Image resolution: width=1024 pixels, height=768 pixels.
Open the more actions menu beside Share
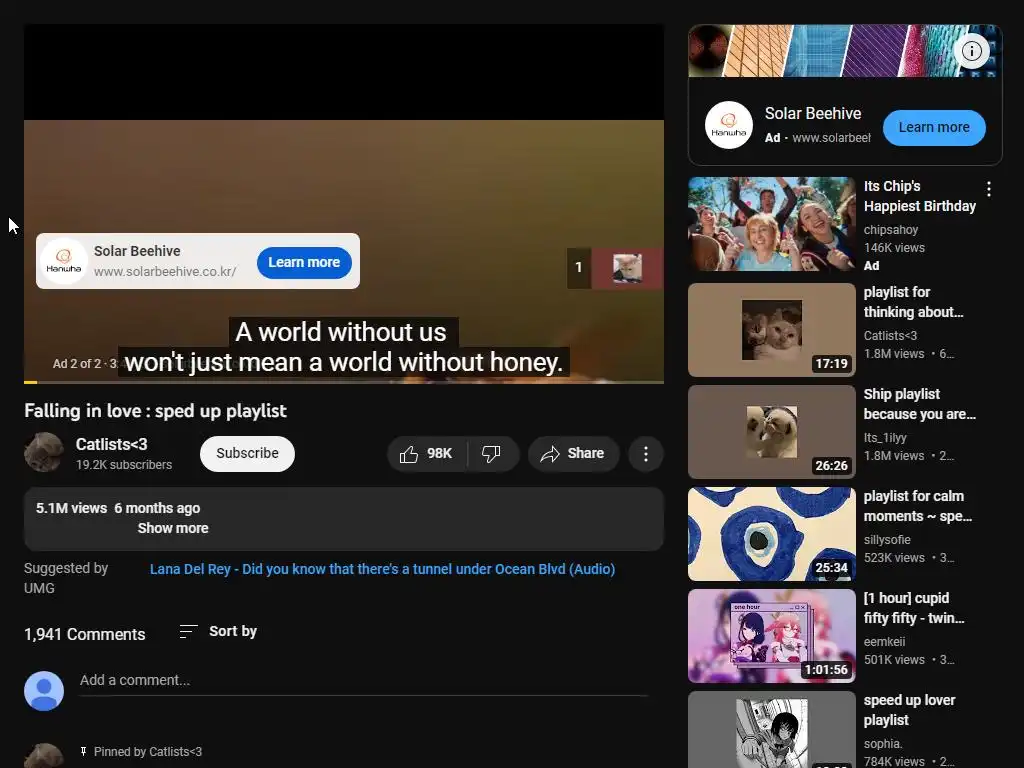pos(646,454)
